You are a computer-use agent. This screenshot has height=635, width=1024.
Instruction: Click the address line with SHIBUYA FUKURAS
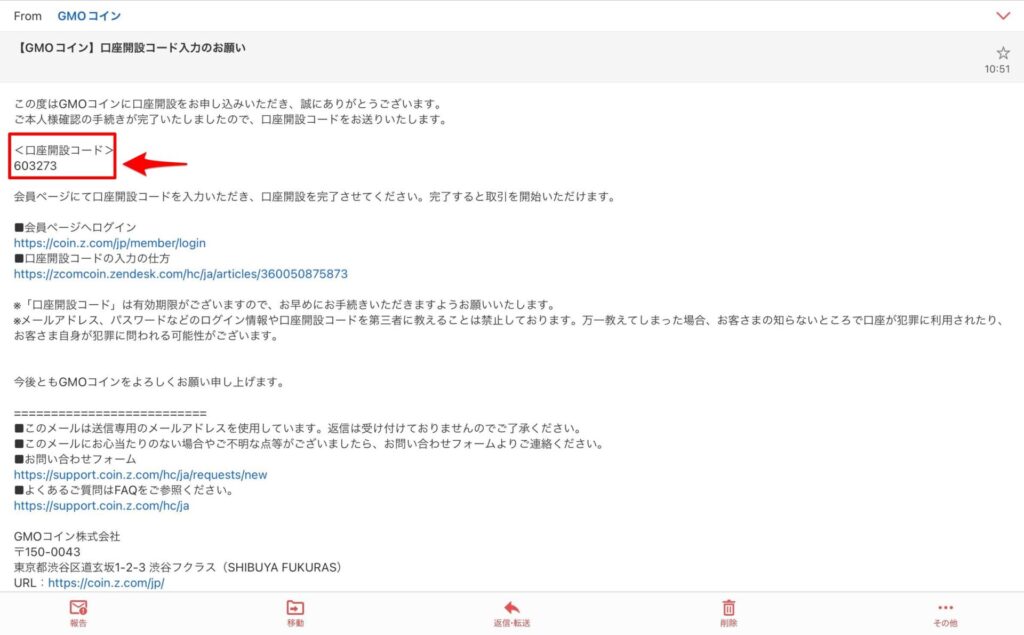(178, 567)
